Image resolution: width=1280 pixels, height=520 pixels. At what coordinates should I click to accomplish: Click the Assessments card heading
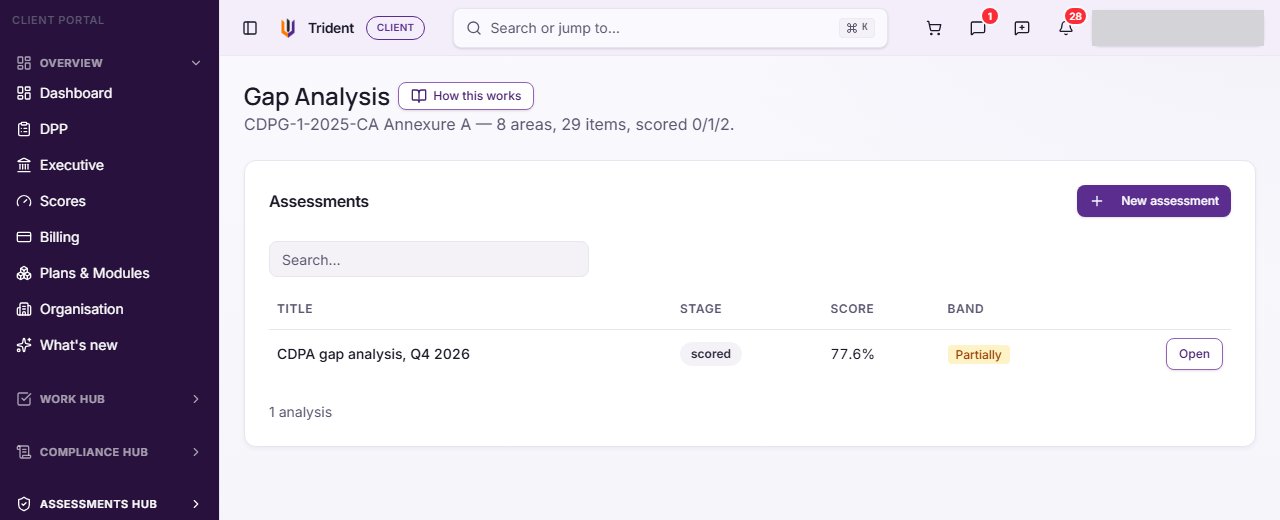319,201
